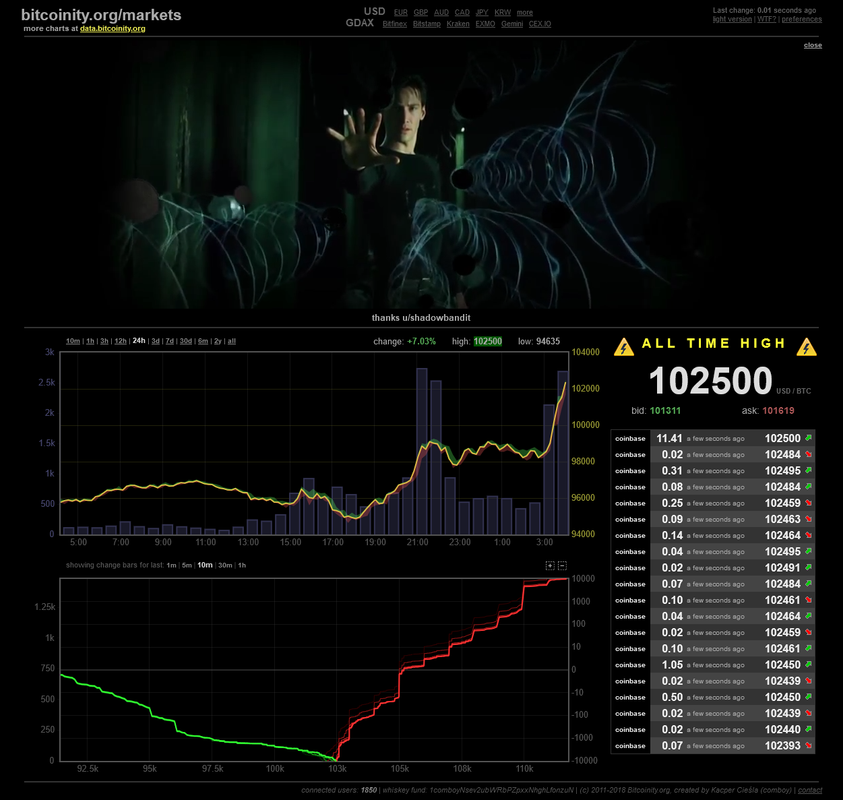Screen dimensions: 843x800
Task: Click the tall volume bar at 21:00
Action: pos(422,451)
